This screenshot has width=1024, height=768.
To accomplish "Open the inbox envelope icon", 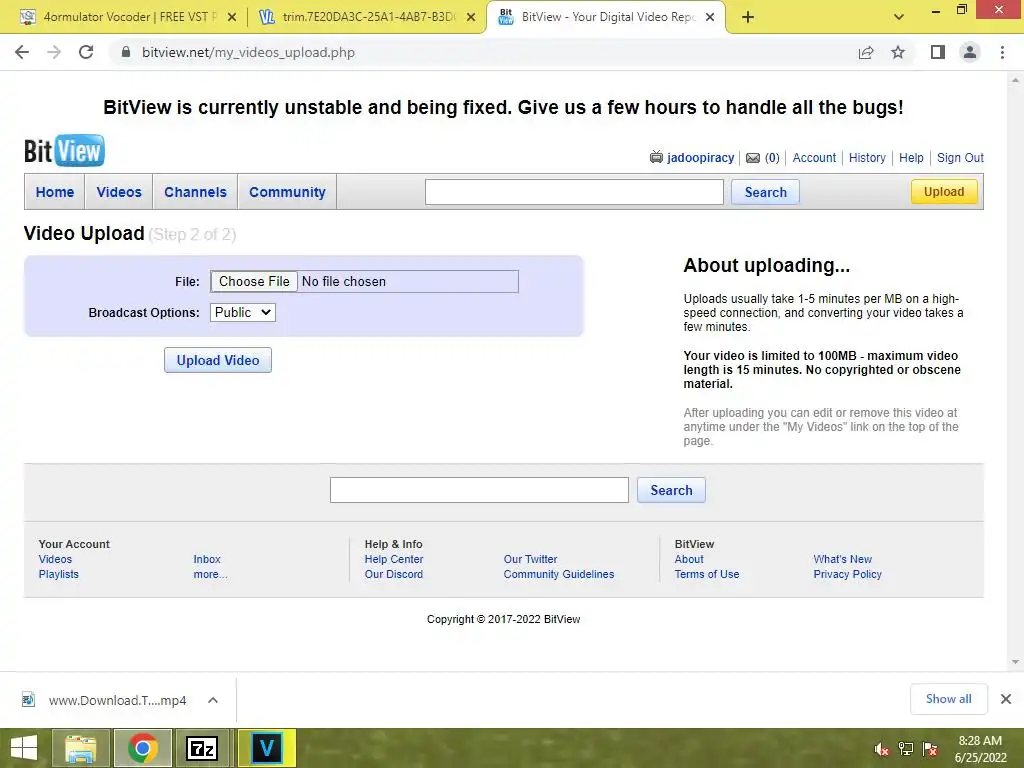I will (x=753, y=158).
